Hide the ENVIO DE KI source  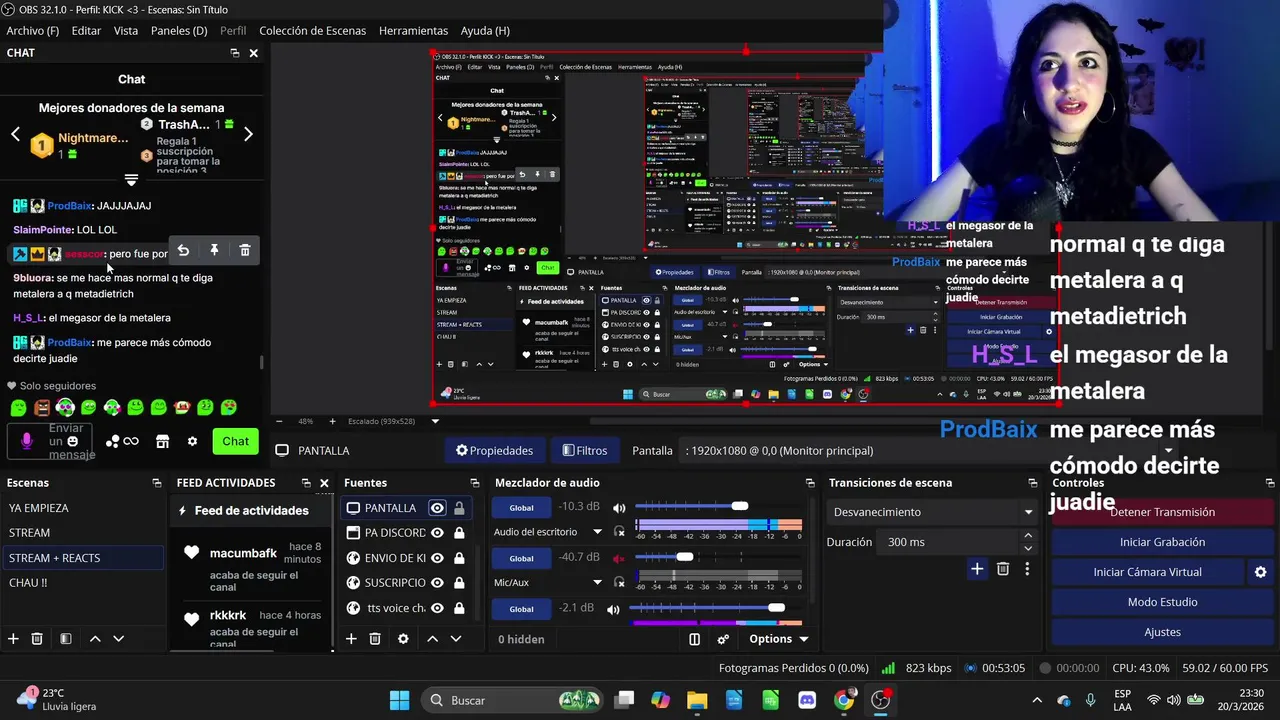point(437,558)
